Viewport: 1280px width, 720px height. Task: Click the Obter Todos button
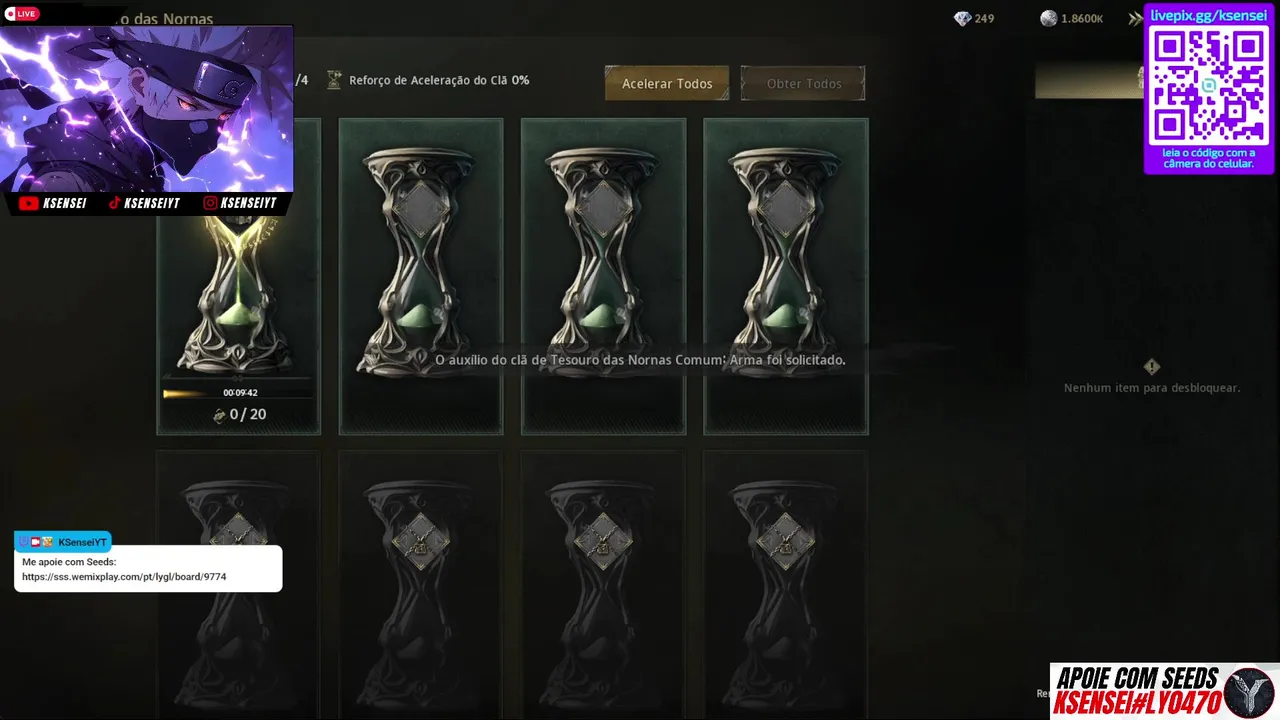click(x=803, y=84)
